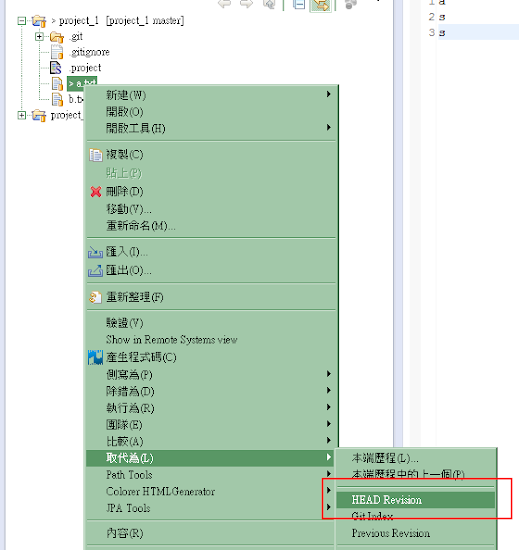Click the gray circles icon in the explorer toolbar
The image size is (519, 550).
pyautogui.click(x=350, y=4)
